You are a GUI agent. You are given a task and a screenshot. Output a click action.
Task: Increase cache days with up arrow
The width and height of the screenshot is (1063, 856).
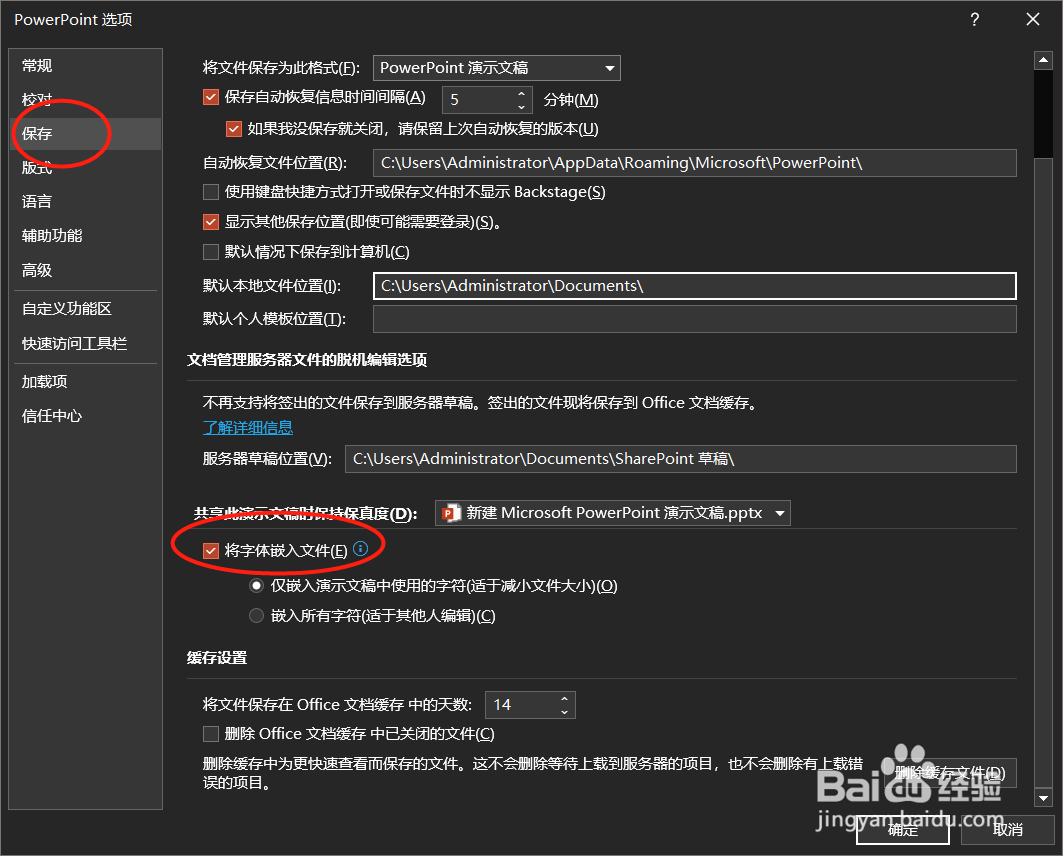pos(564,698)
